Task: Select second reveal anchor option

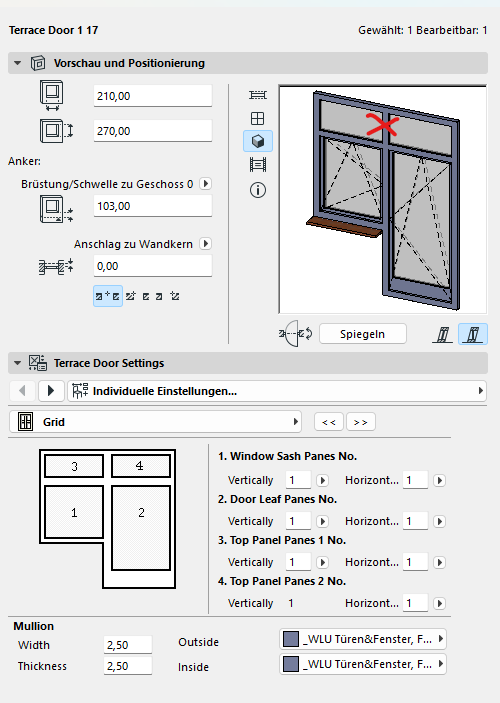Action: [130, 296]
